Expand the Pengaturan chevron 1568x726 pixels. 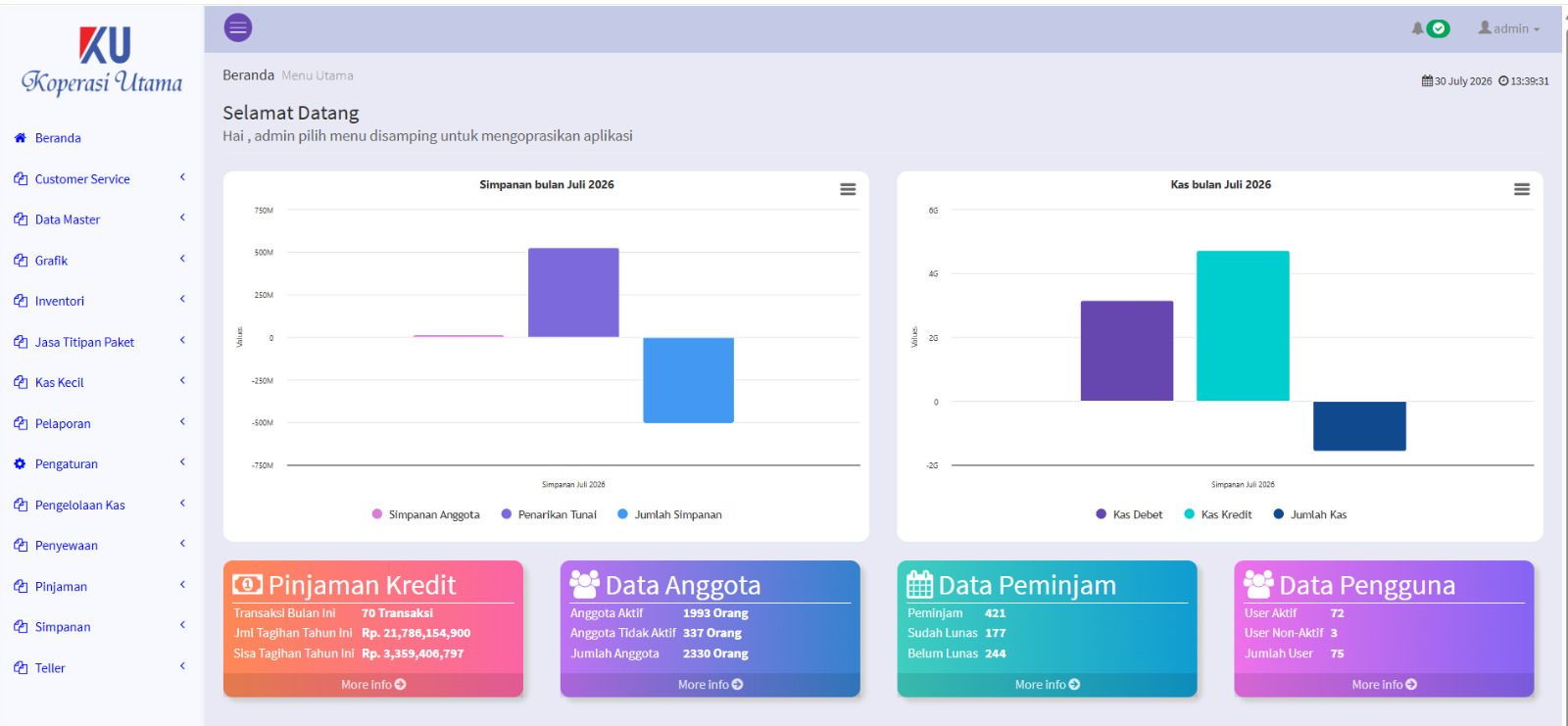(182, 461)
